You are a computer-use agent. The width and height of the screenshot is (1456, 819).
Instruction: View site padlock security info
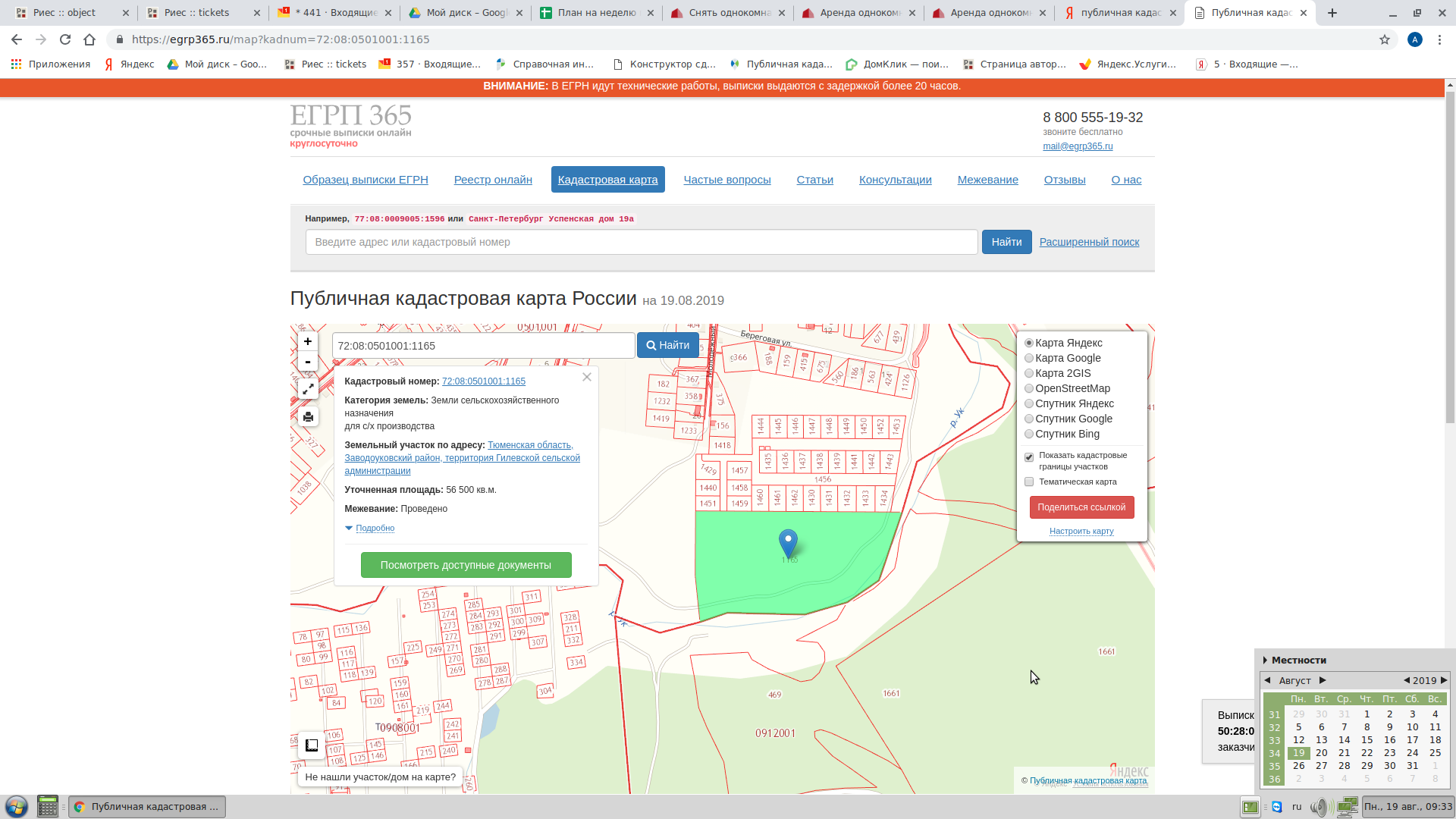pos(119,39)
